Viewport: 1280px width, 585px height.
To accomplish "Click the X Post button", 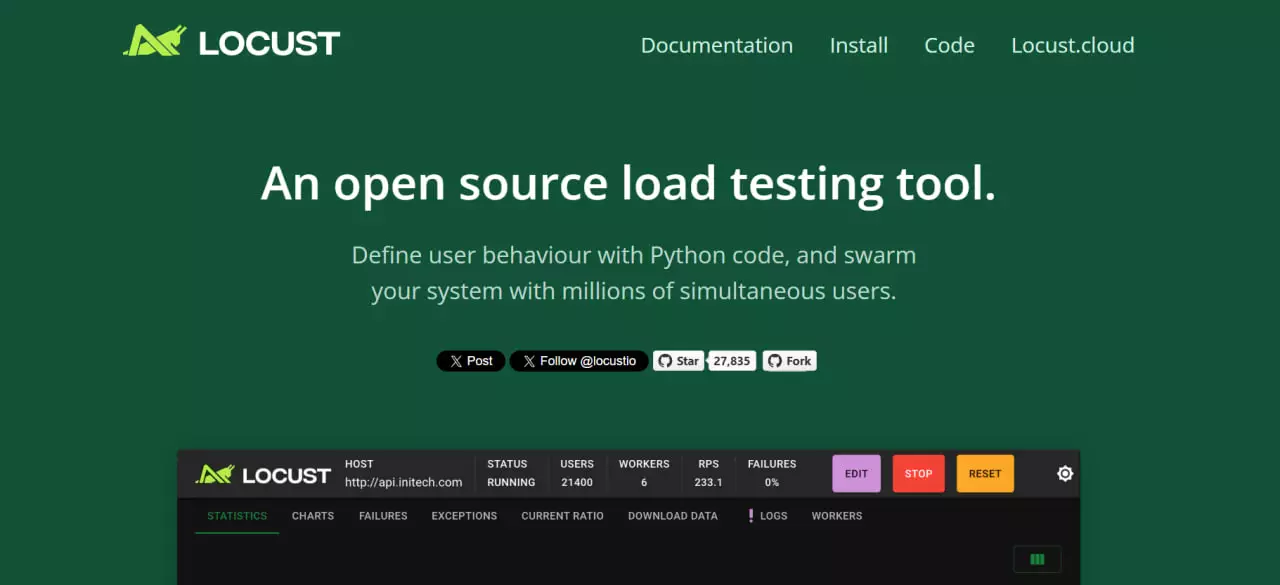I will (471, 361).
